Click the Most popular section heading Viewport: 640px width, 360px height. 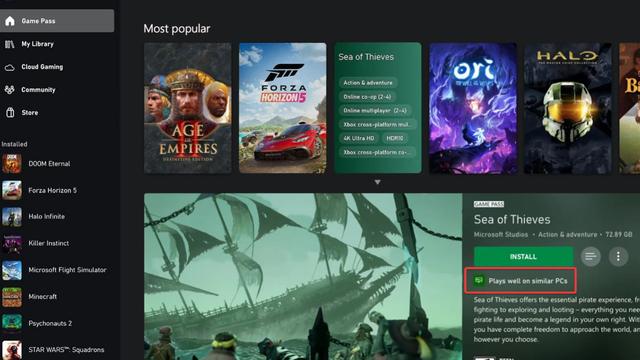pyautogui.click(x=177, y=29)
